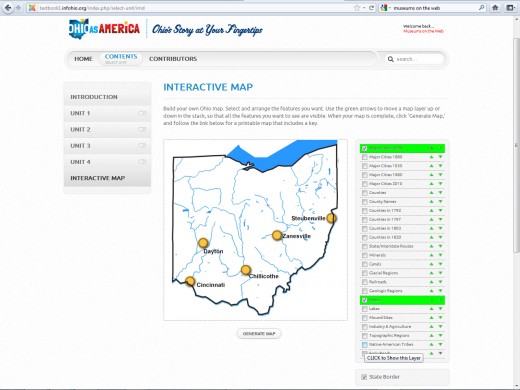The width and height of the screenshot is (520, 390).
Task: Open the Contributors nav tab
Action: (173, 59)
